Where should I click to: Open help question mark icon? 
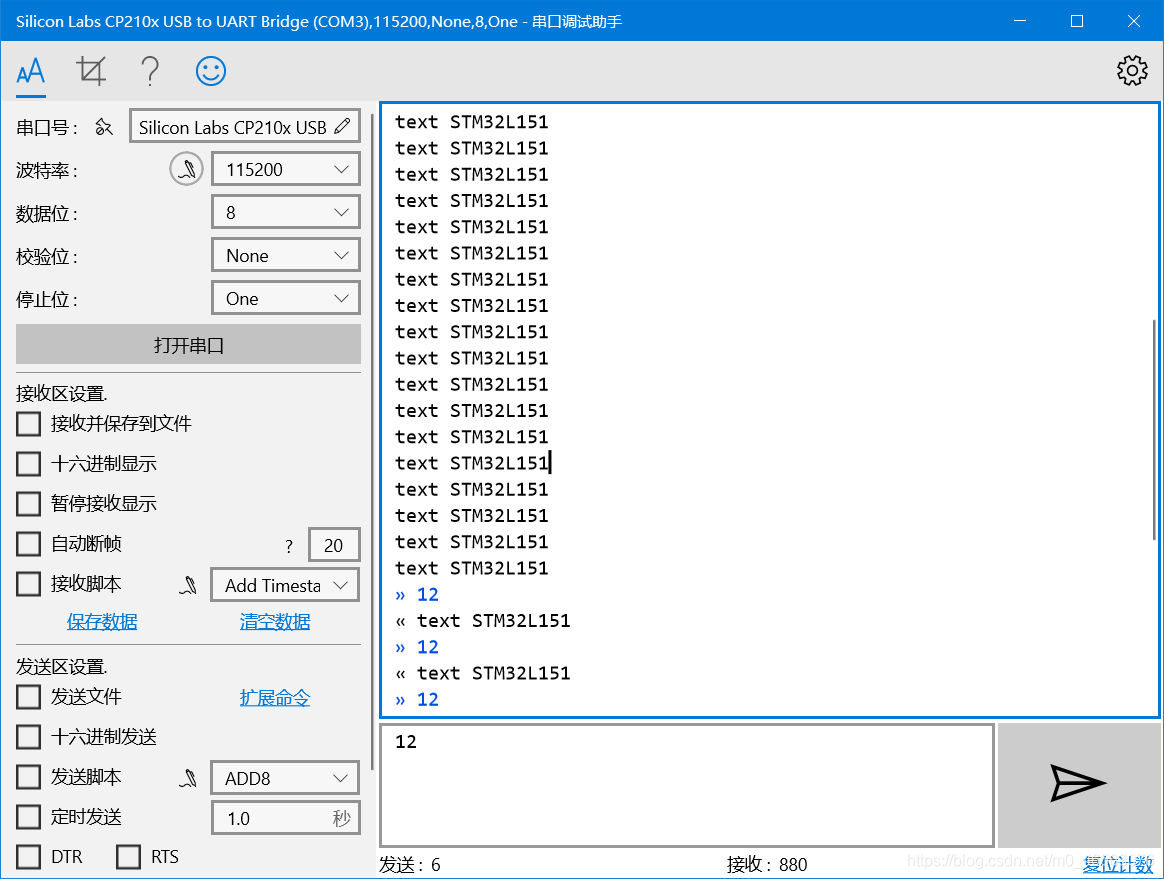click(150, 71)
